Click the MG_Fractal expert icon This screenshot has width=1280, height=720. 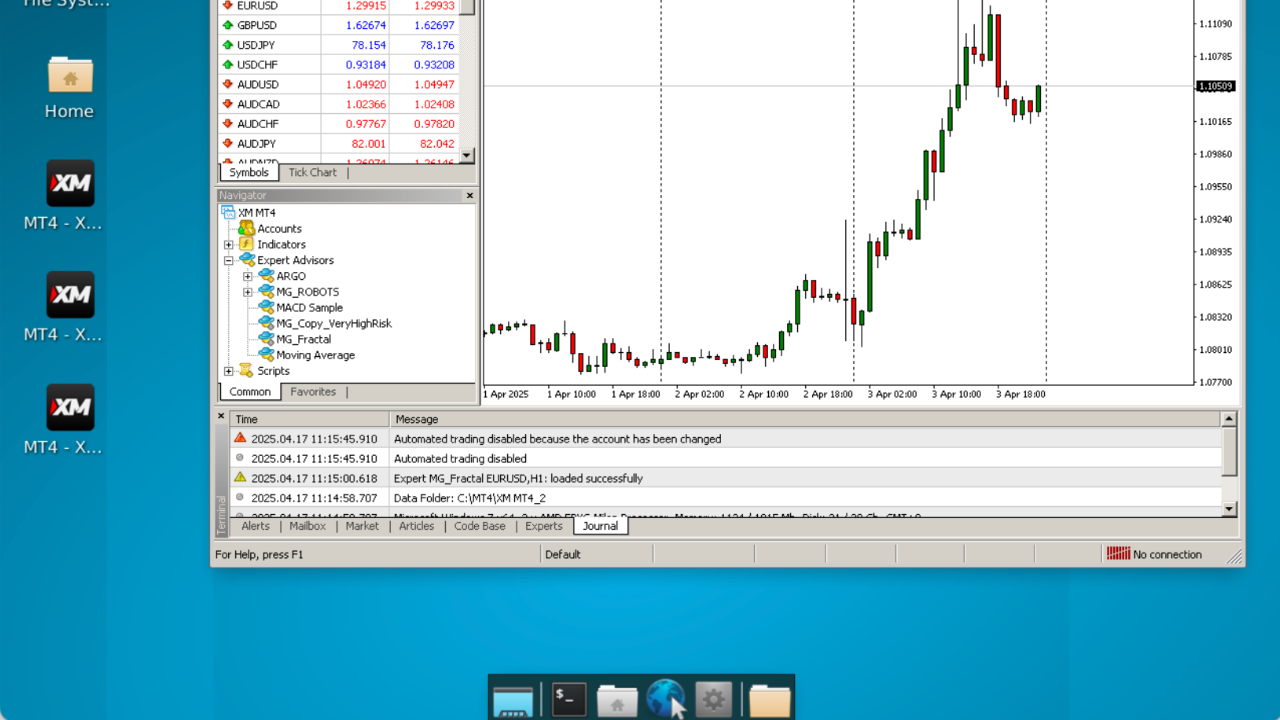(266, 339)
